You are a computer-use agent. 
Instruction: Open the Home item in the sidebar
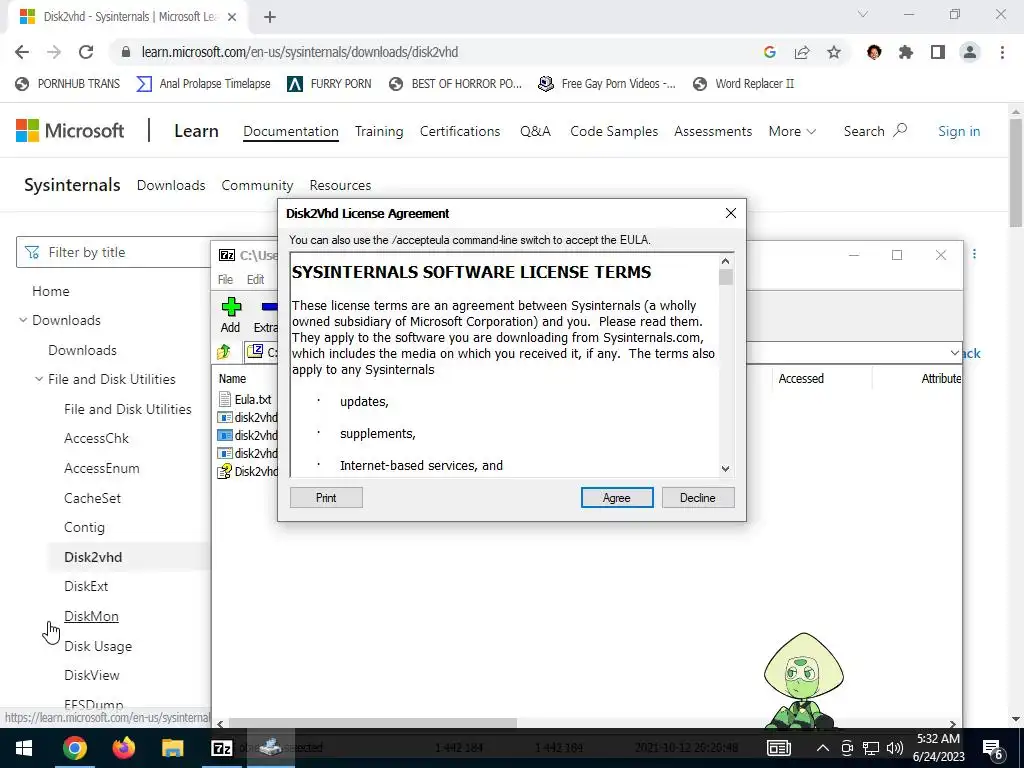(x=51, y=291)
